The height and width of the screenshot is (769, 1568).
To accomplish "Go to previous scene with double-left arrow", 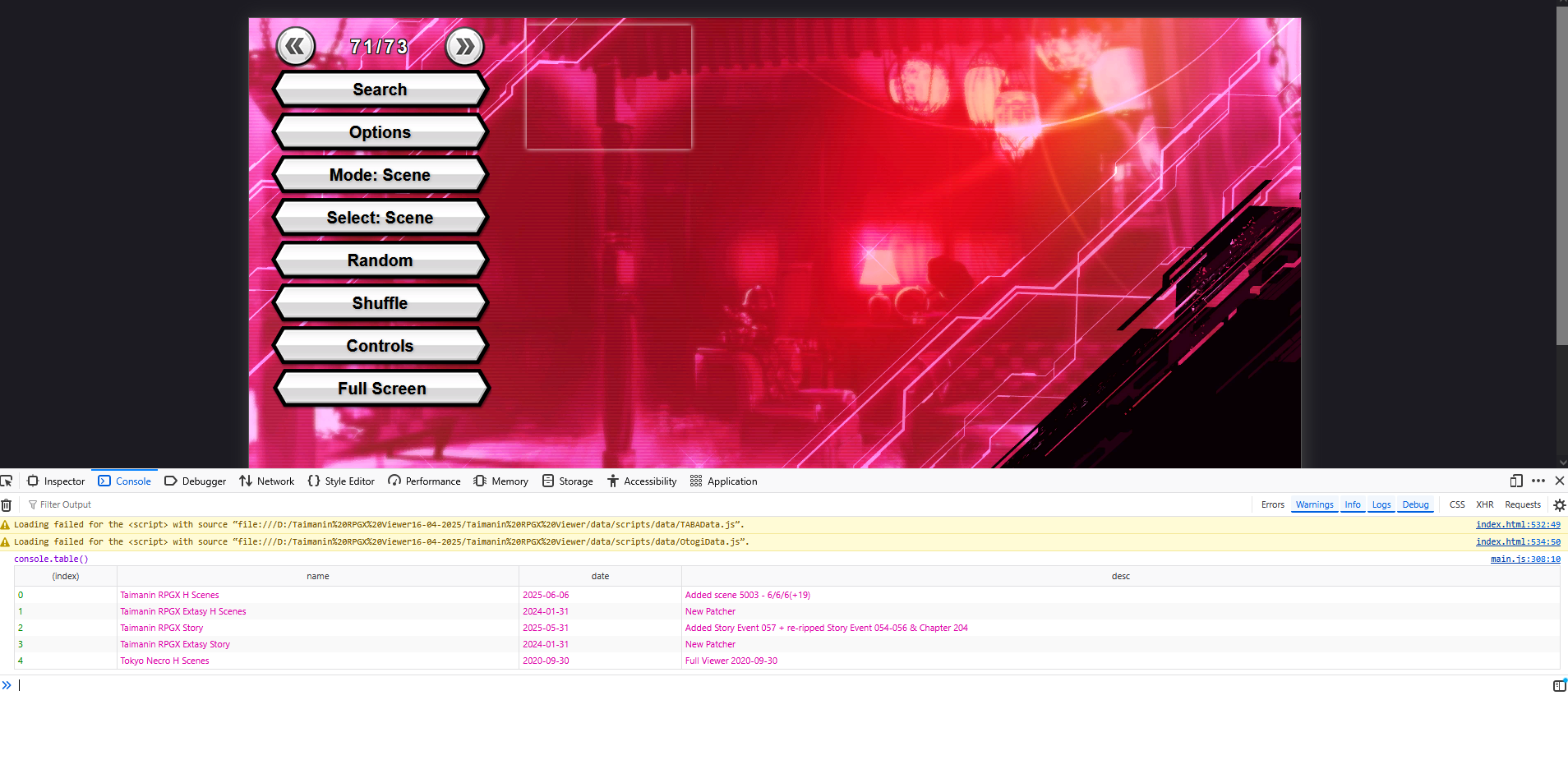I will click(x=296, y=46).
